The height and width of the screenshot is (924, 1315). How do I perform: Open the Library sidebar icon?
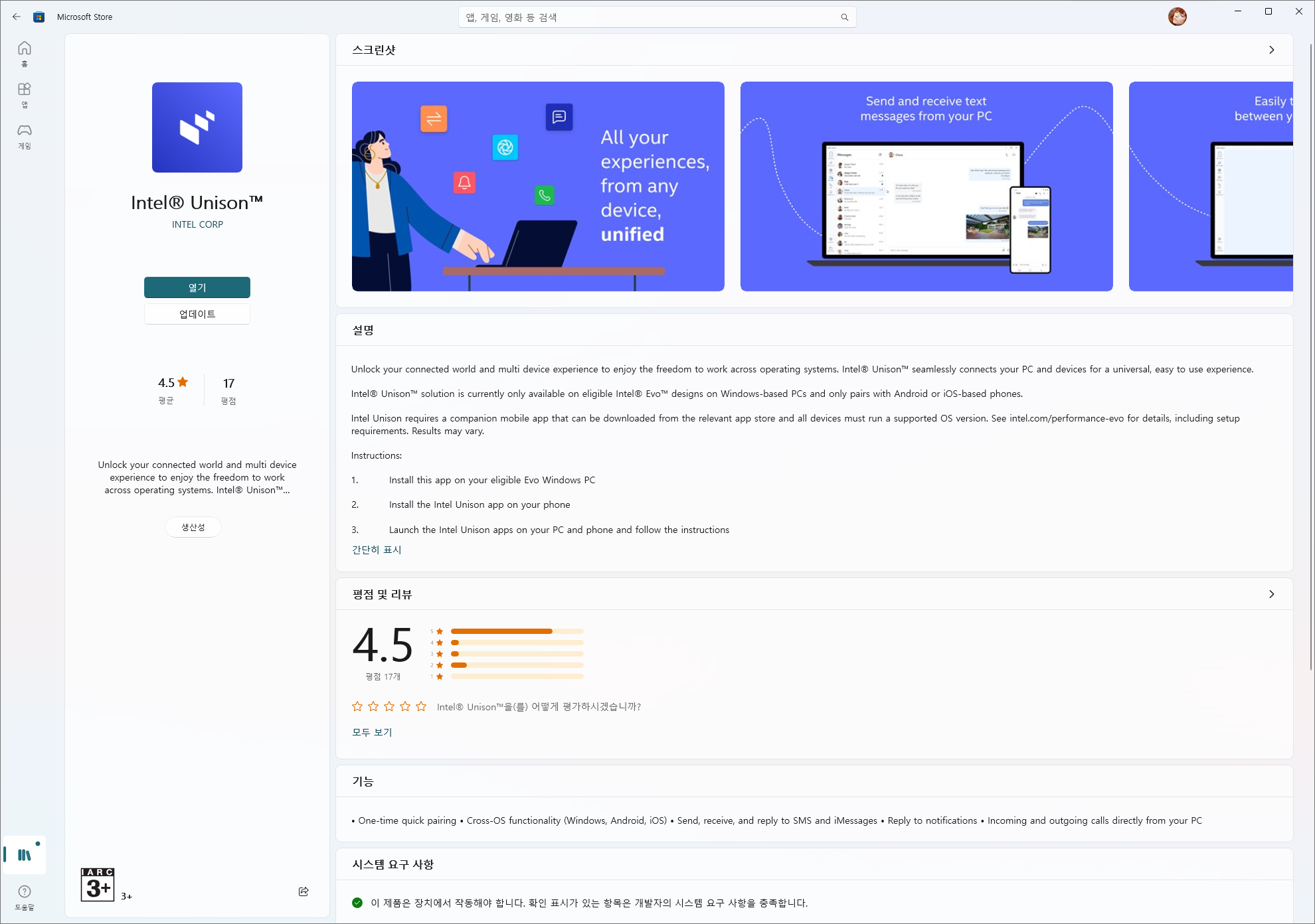point(25,855)
